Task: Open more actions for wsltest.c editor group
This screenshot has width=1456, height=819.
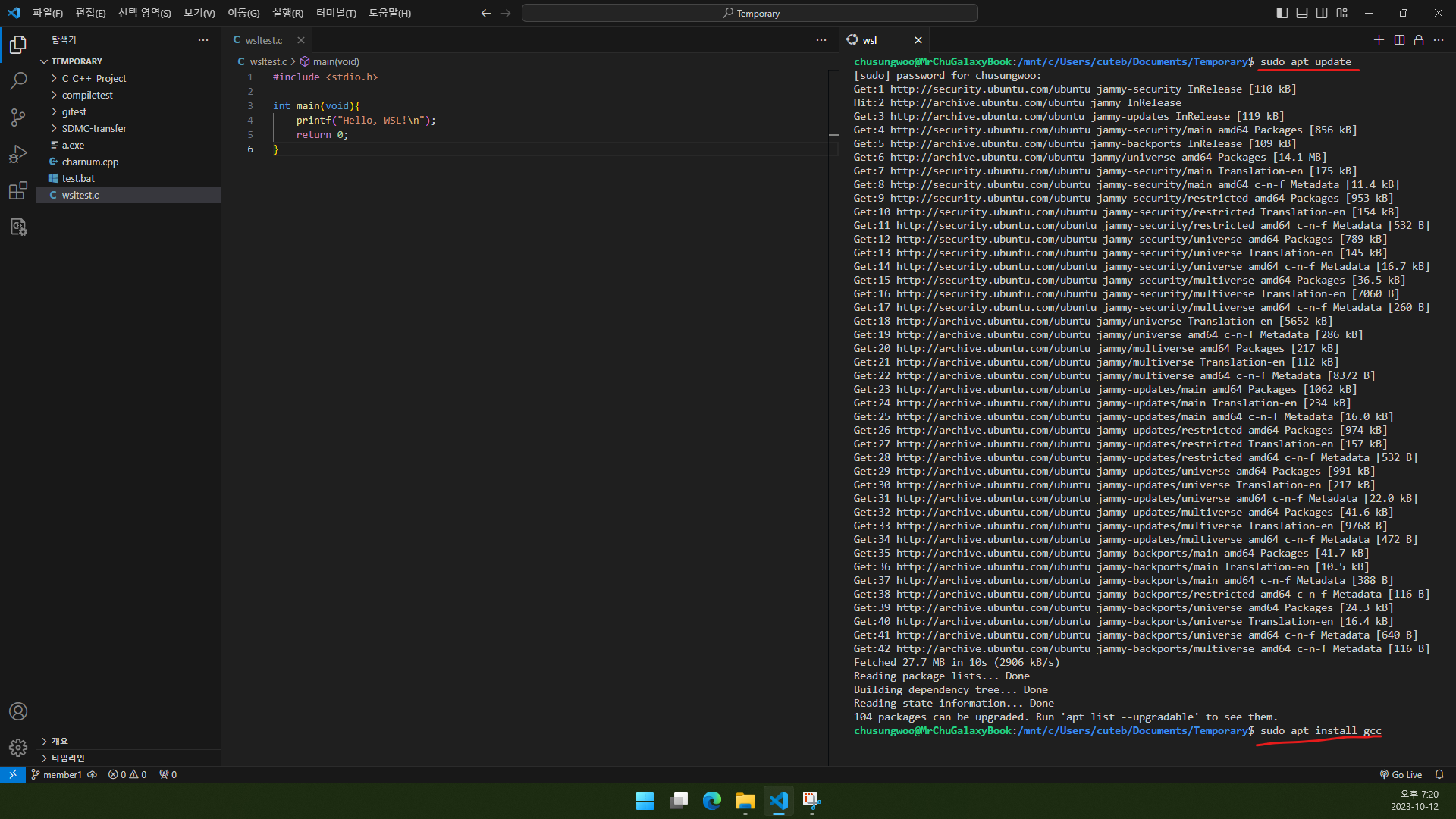Action: tap(821, 40)
